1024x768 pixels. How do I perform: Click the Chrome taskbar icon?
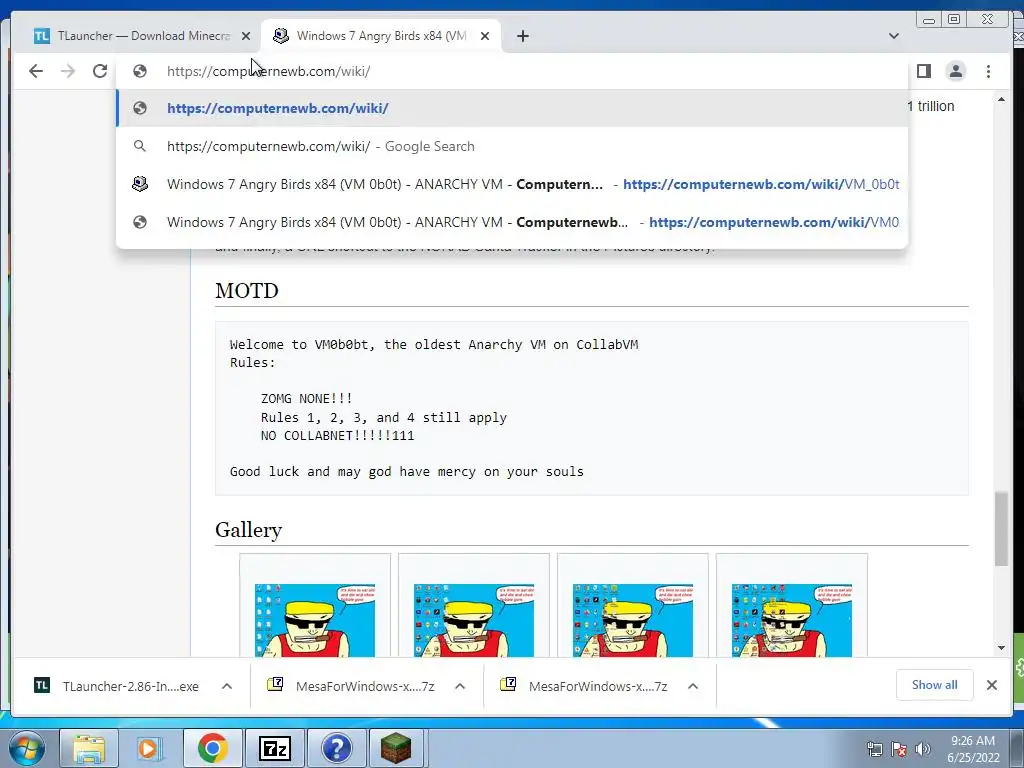(212, 748)
